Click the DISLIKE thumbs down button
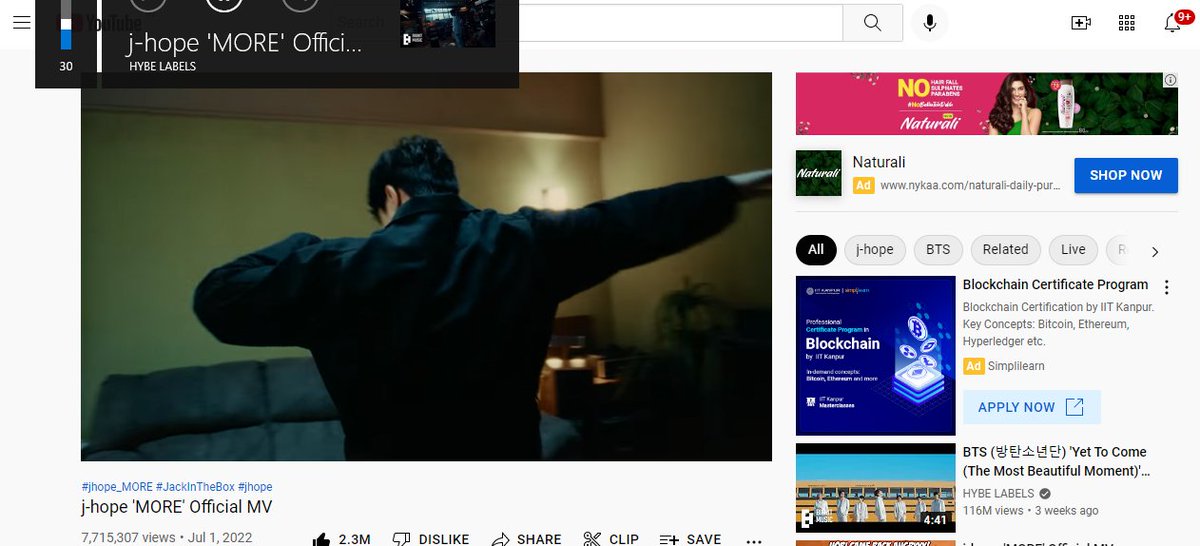Viewport: 1200px width, 546px height. coord(431,539)
